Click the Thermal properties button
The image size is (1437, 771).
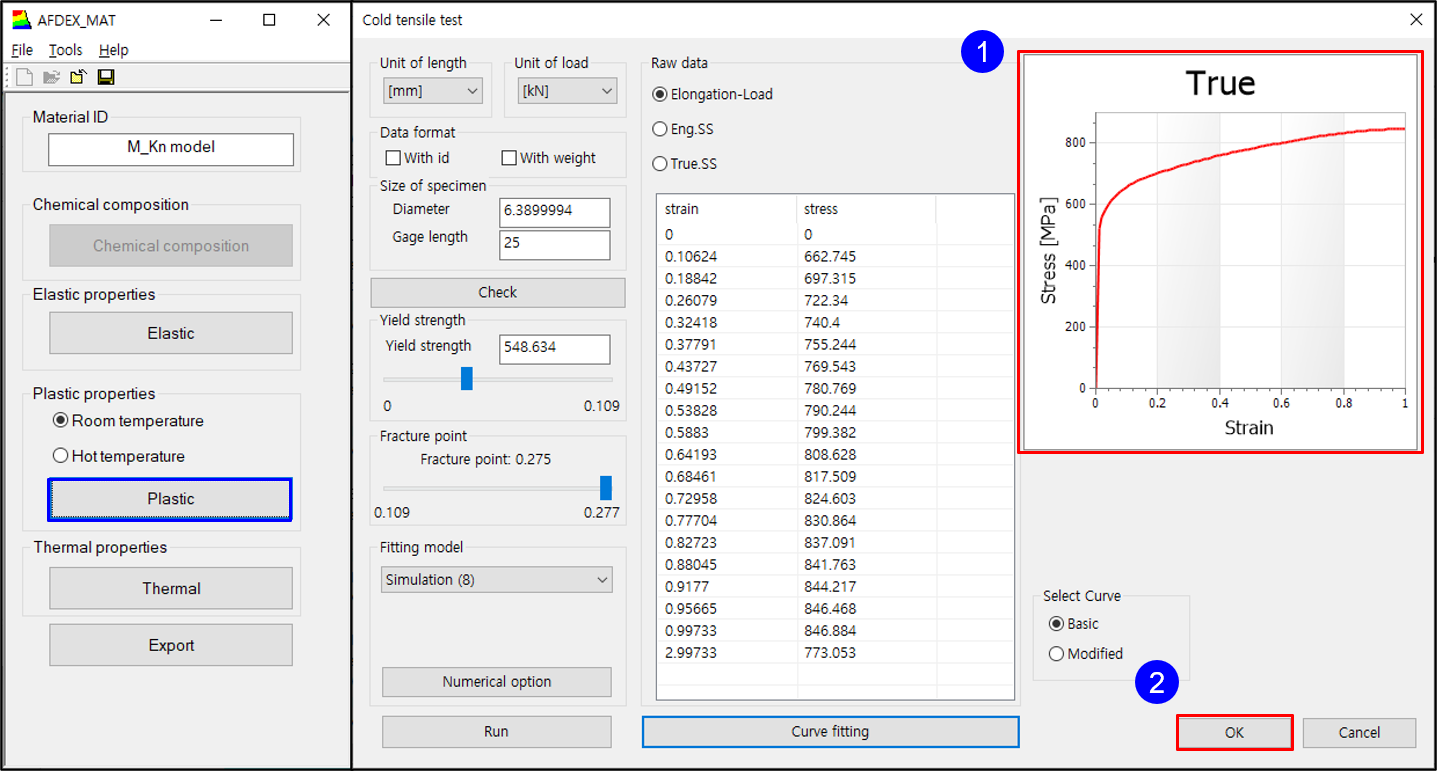pos(171,588)
